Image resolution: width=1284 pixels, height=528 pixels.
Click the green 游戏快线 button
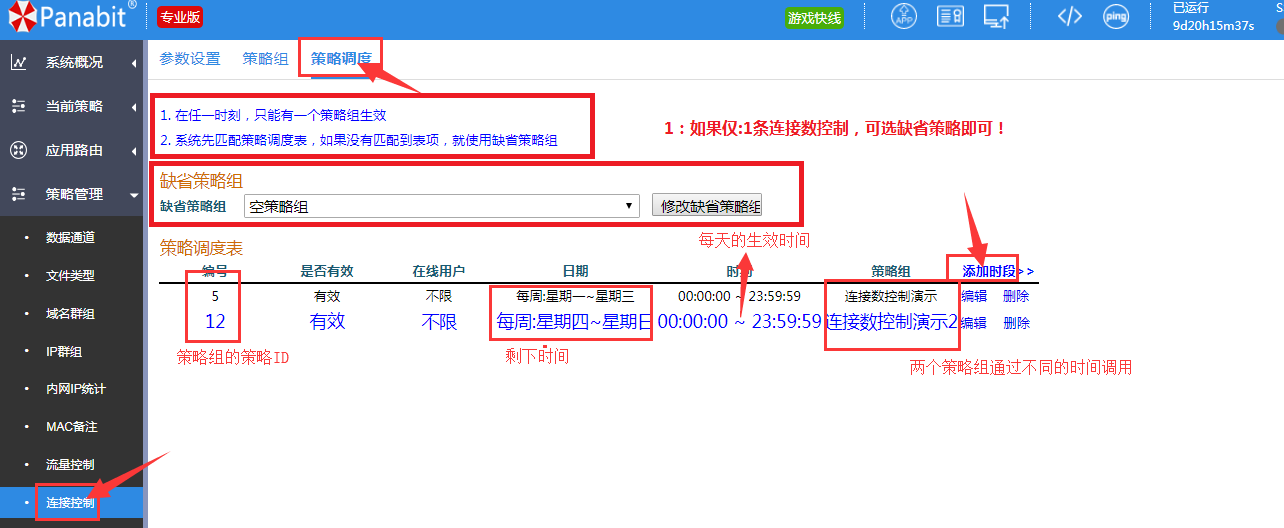pos(814,18)
